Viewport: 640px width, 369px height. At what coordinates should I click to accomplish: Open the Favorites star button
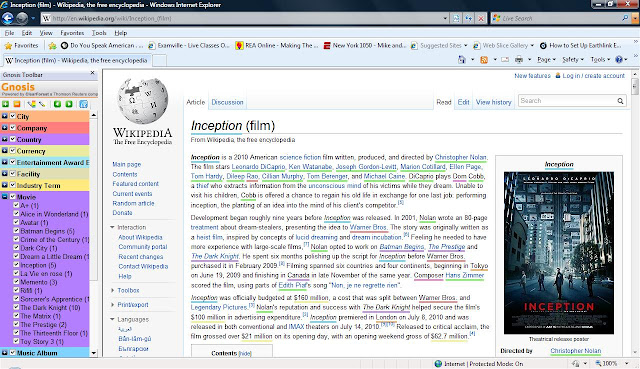coord(21,45)
